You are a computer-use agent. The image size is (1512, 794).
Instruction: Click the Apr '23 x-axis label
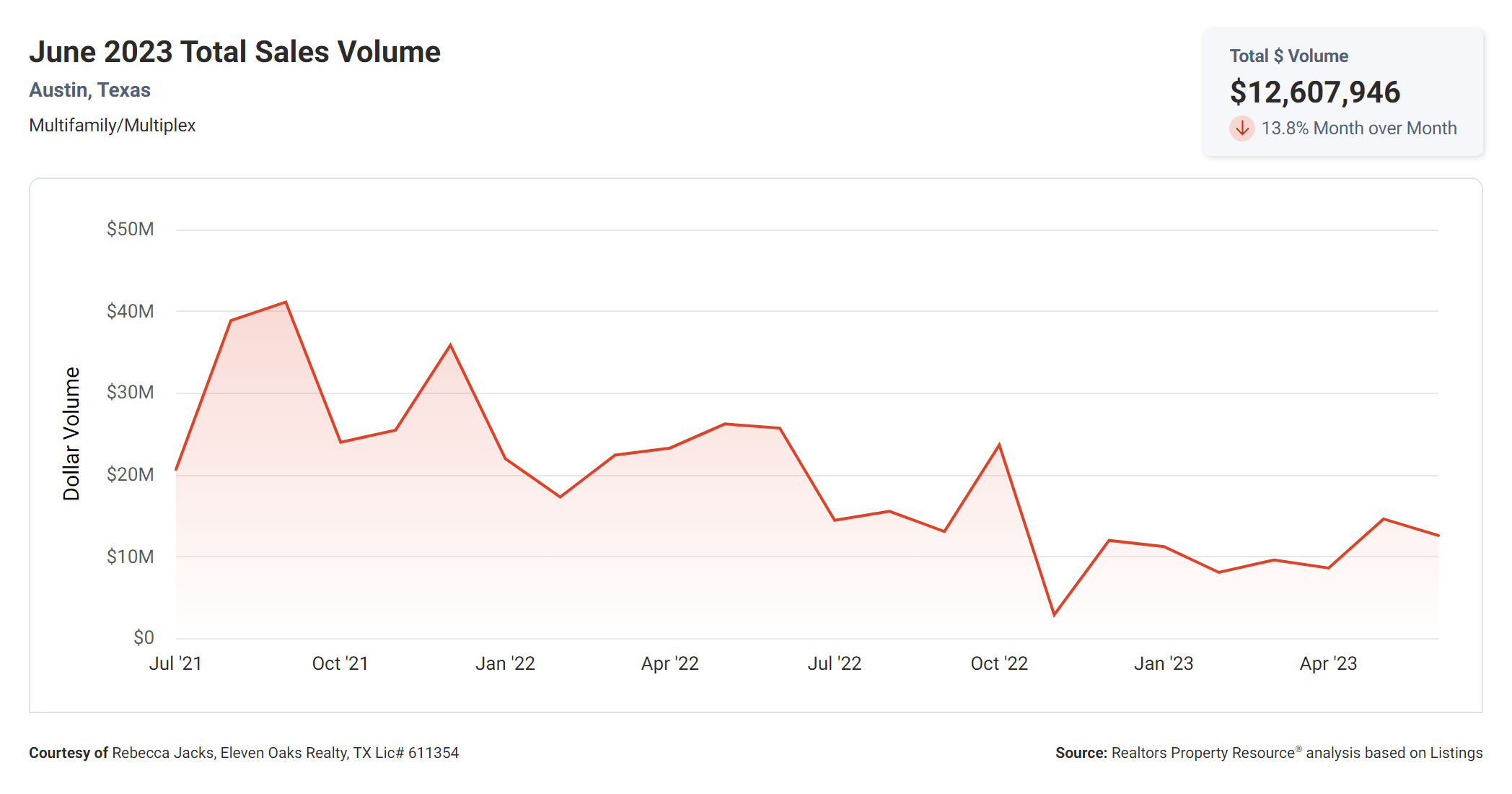click(x=1328, y=663)
